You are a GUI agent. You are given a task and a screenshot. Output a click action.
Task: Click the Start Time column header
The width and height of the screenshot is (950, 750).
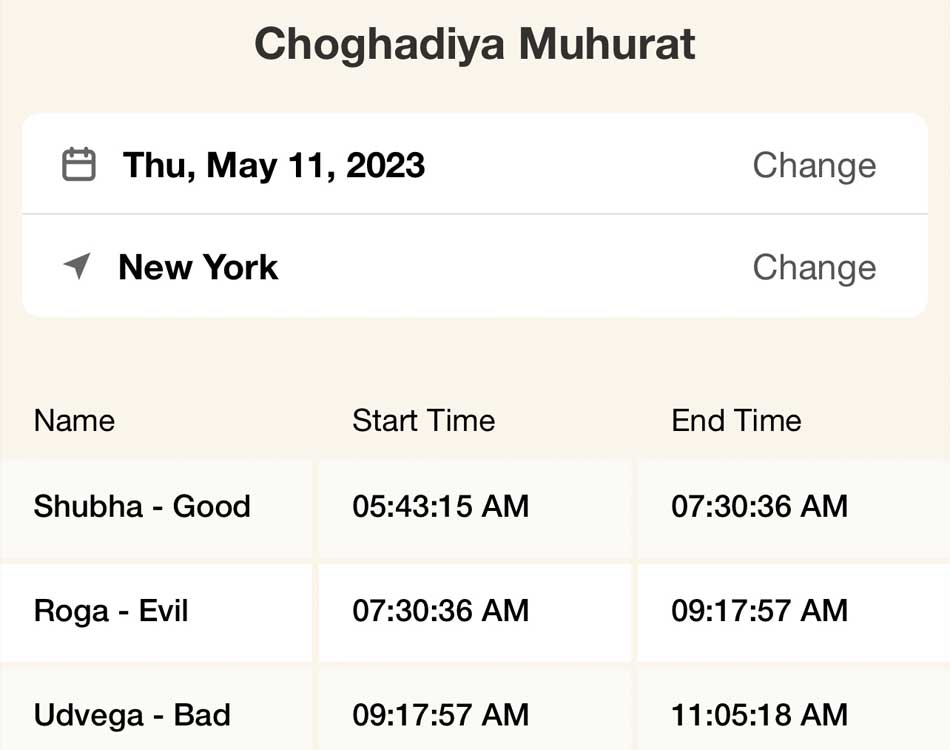(x=424, y=420)
